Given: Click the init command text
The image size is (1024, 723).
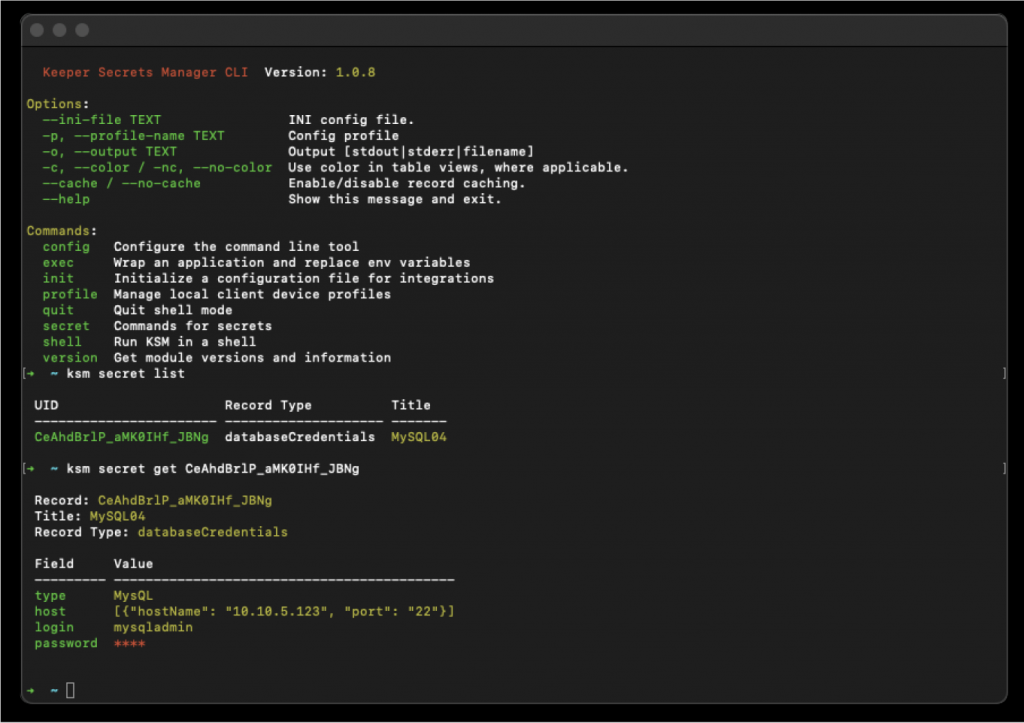Looking at the screenshot, I should click(x=57, y=278).
